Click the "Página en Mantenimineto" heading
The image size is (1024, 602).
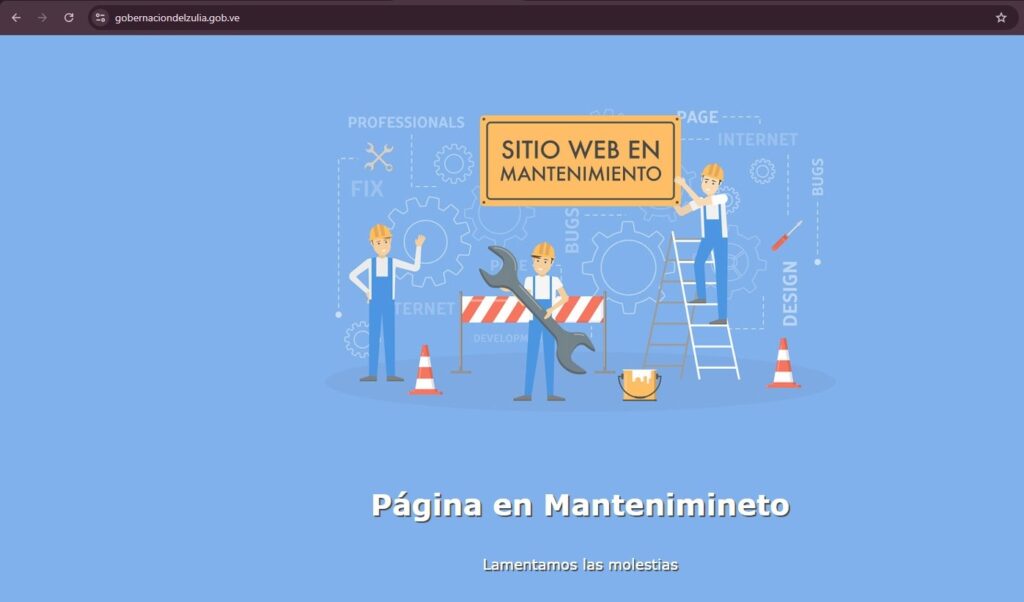point(580,505)
